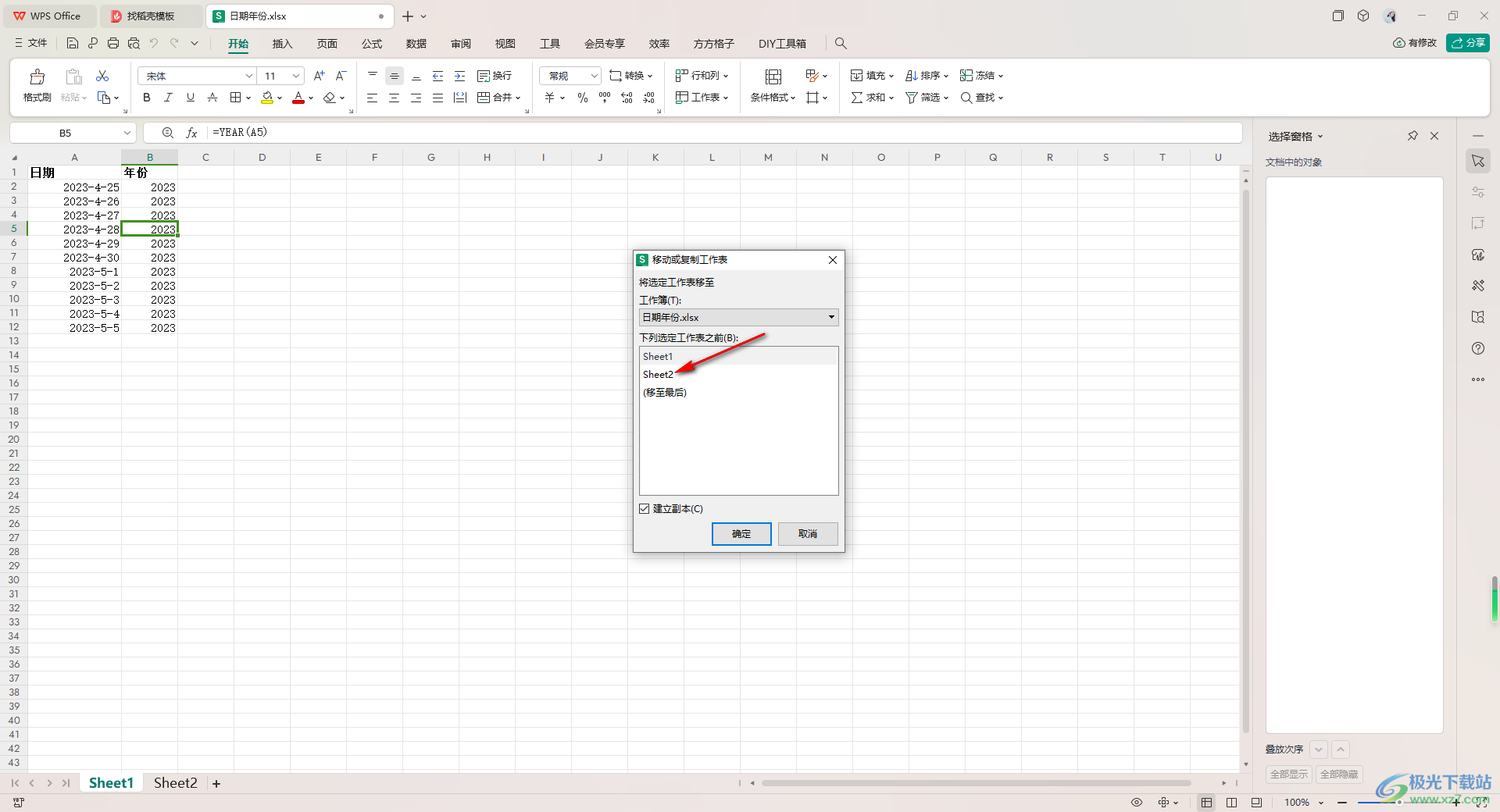Toggle Underline formatting
The width and height of the screenshot is (1500, 812).
click(x=190, y=98)
